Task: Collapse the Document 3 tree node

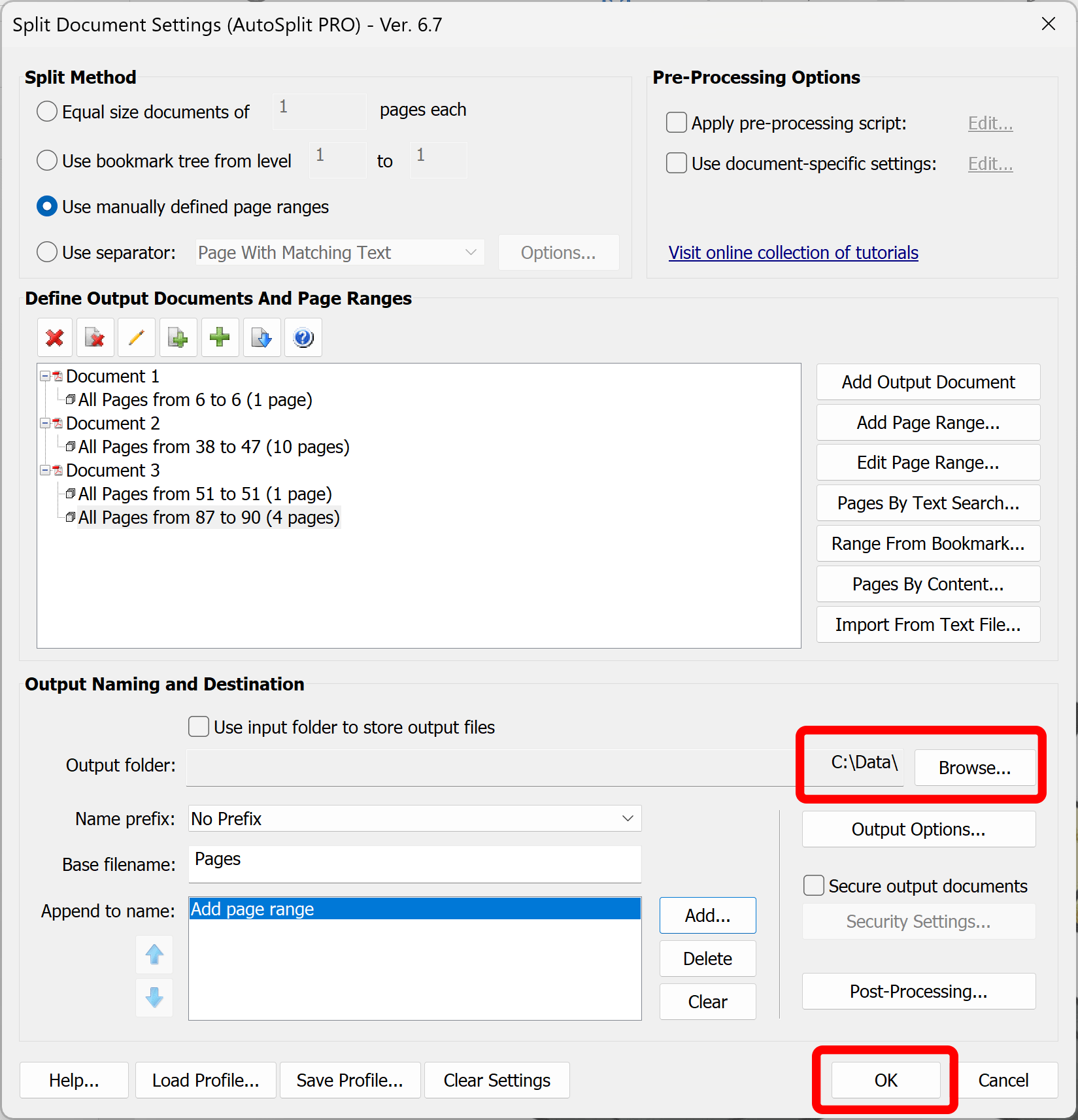Action: [x=45, y=470]
